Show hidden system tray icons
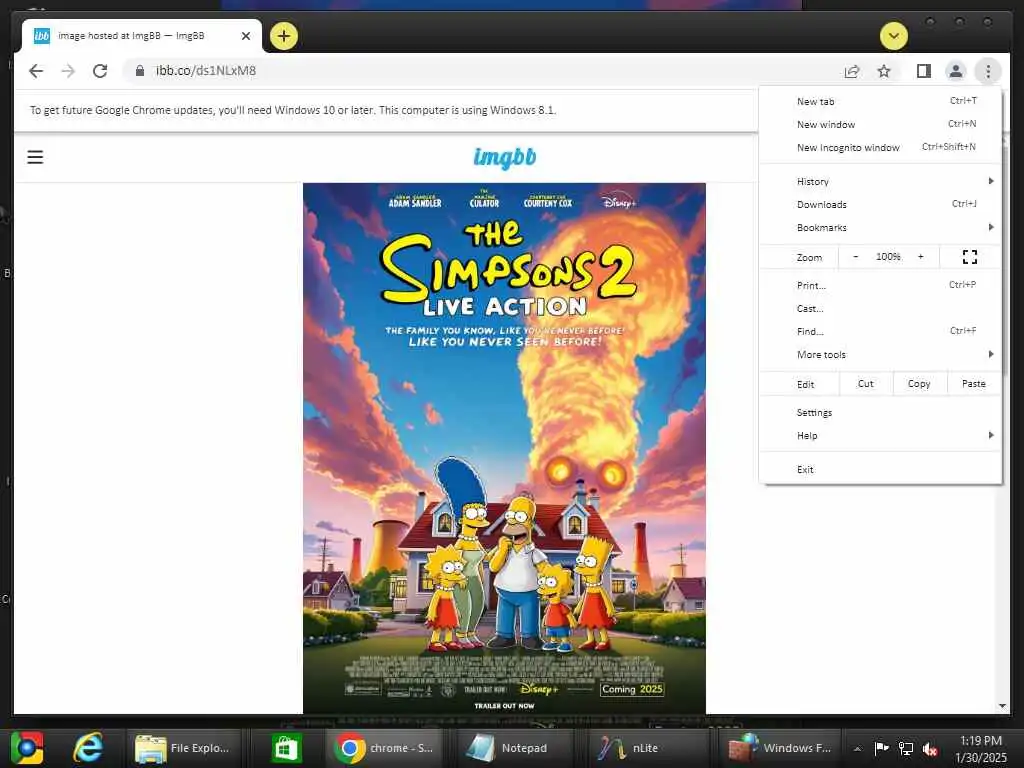 (x=857, y=749)
